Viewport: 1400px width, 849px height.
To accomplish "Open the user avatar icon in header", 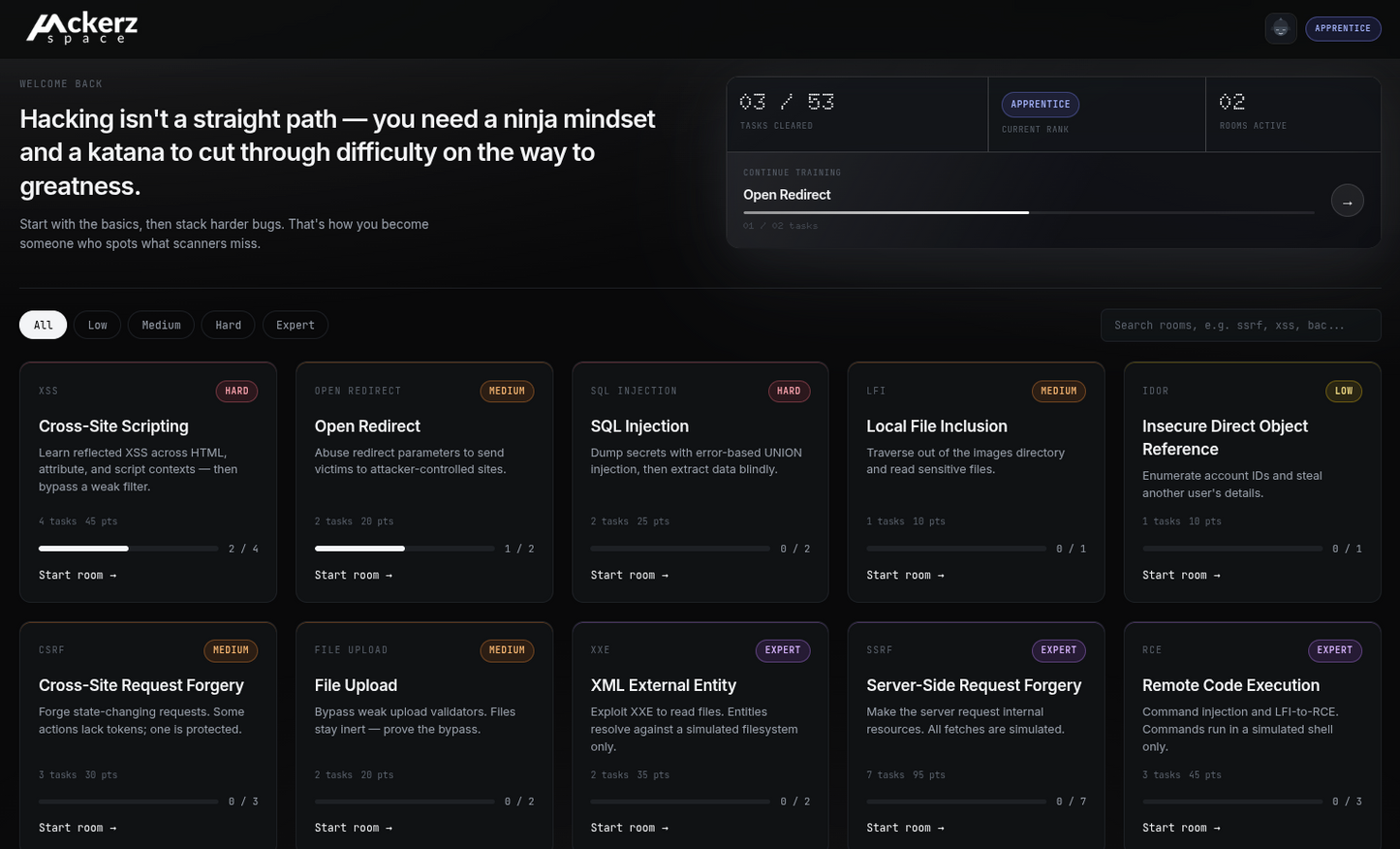I will [1281, 28].
